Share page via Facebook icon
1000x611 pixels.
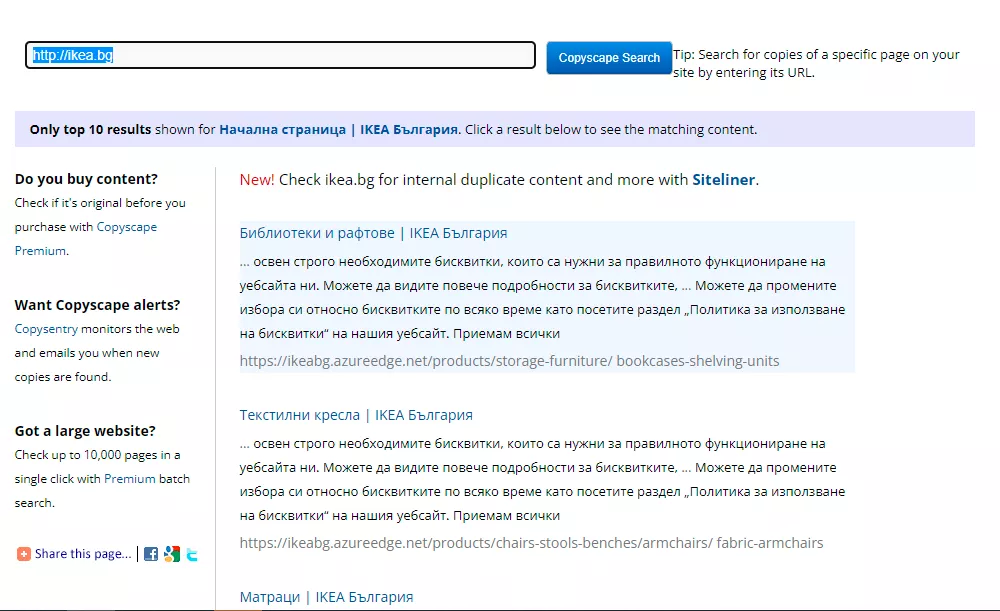[x=151, y=554]
